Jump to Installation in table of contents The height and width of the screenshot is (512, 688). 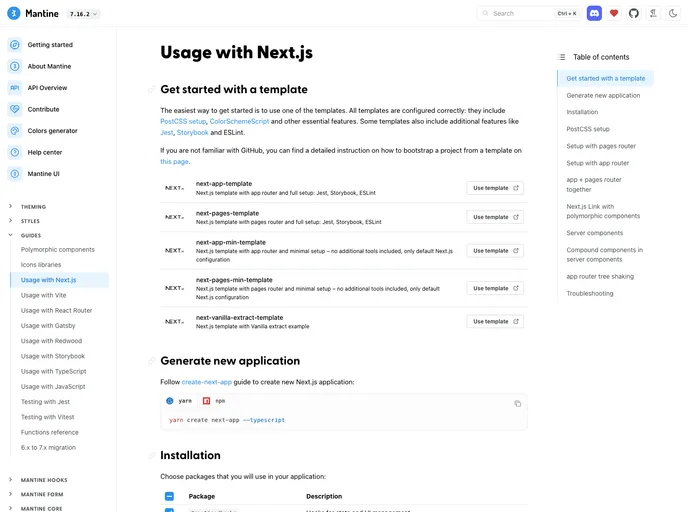582,112
